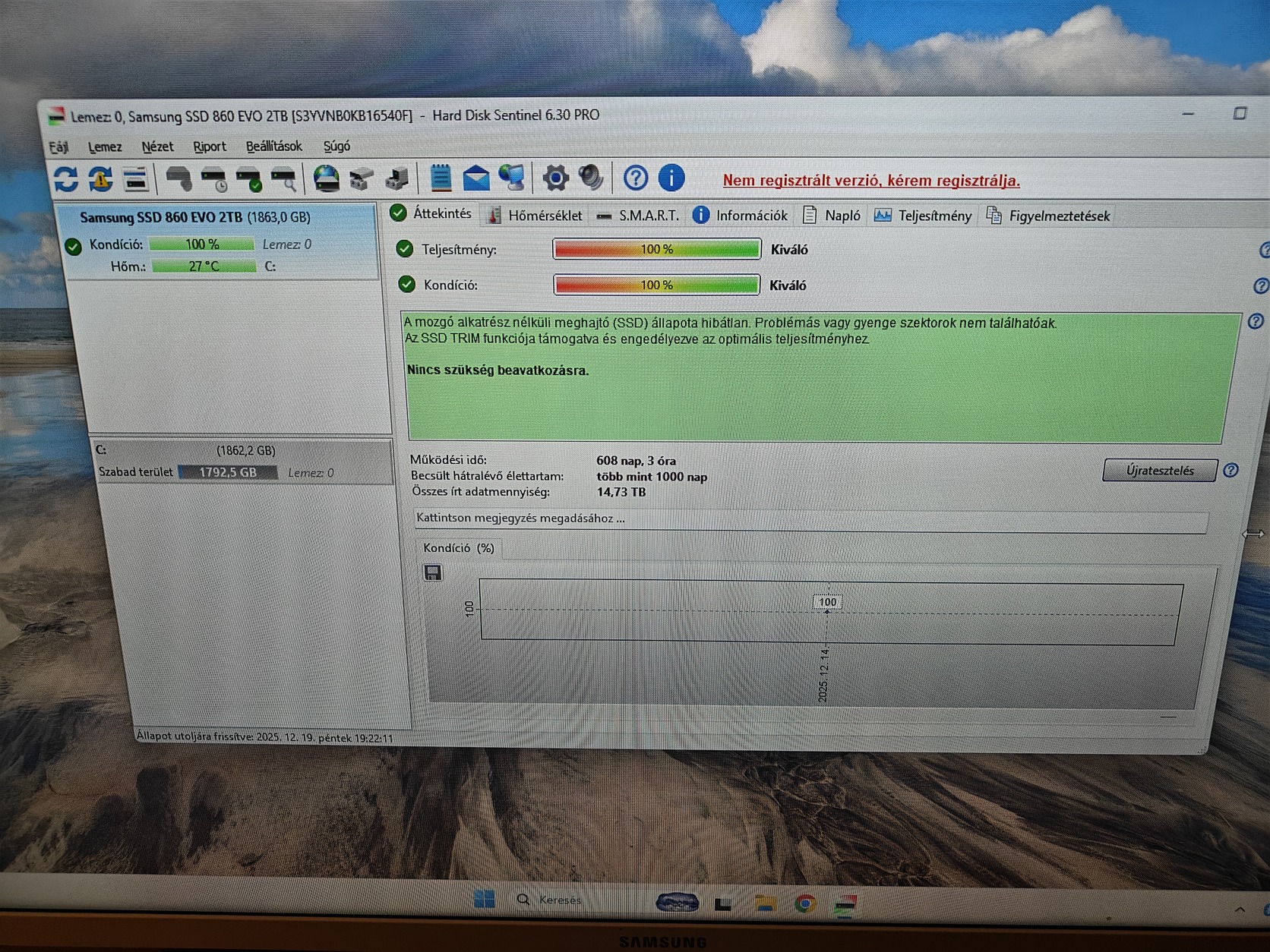Select the Kondíció (%) chart tab

(x=459, y=548)
